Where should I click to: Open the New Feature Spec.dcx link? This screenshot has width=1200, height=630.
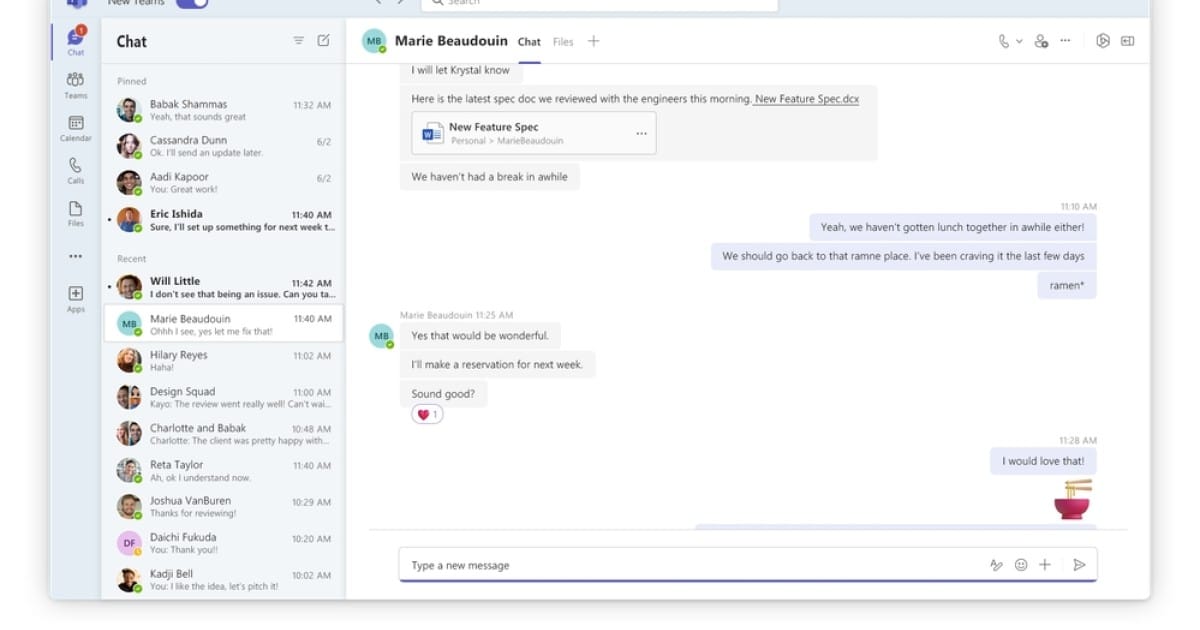806,99
